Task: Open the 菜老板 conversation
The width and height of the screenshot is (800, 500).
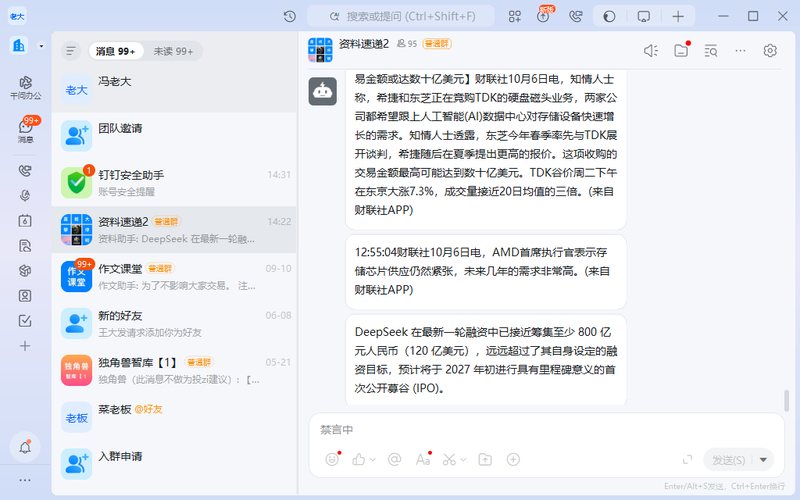Action: point(174,417)
